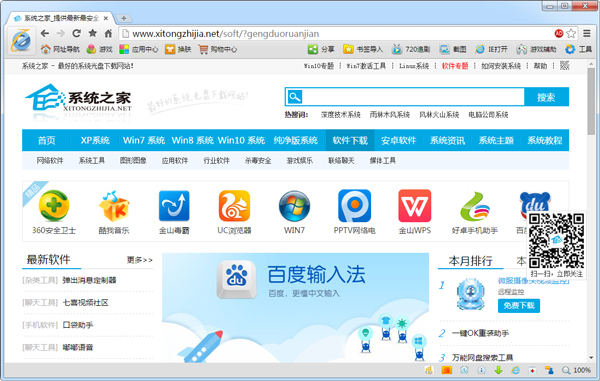Open 万能网盘搜索工具 ranking entry
Viewport: 600px width, 381px height.
[482, 358]
